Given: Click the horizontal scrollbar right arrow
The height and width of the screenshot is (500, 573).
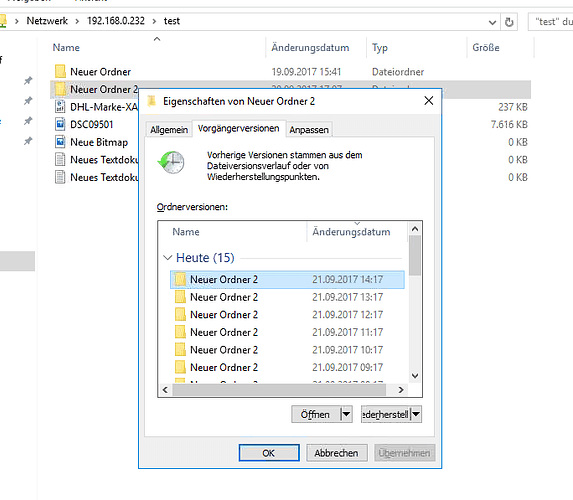Looking at the screenshot, I should click(x=401, y=390).
